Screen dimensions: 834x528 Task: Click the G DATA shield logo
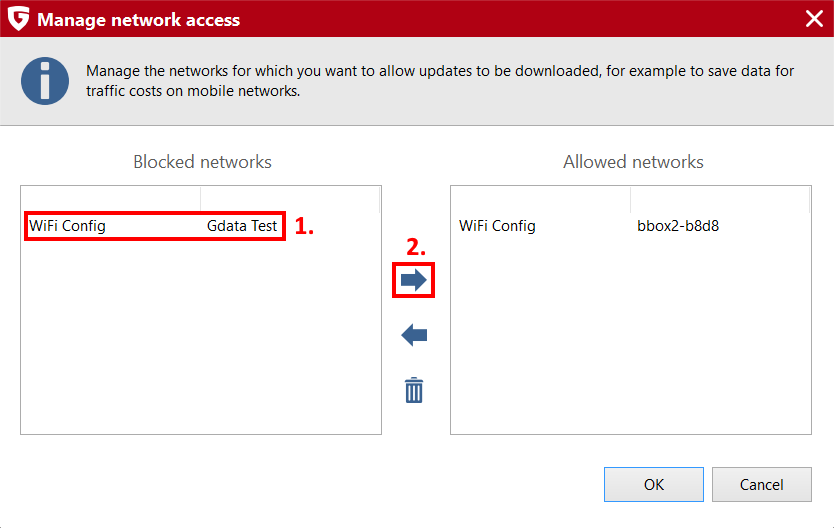[19, 19]
